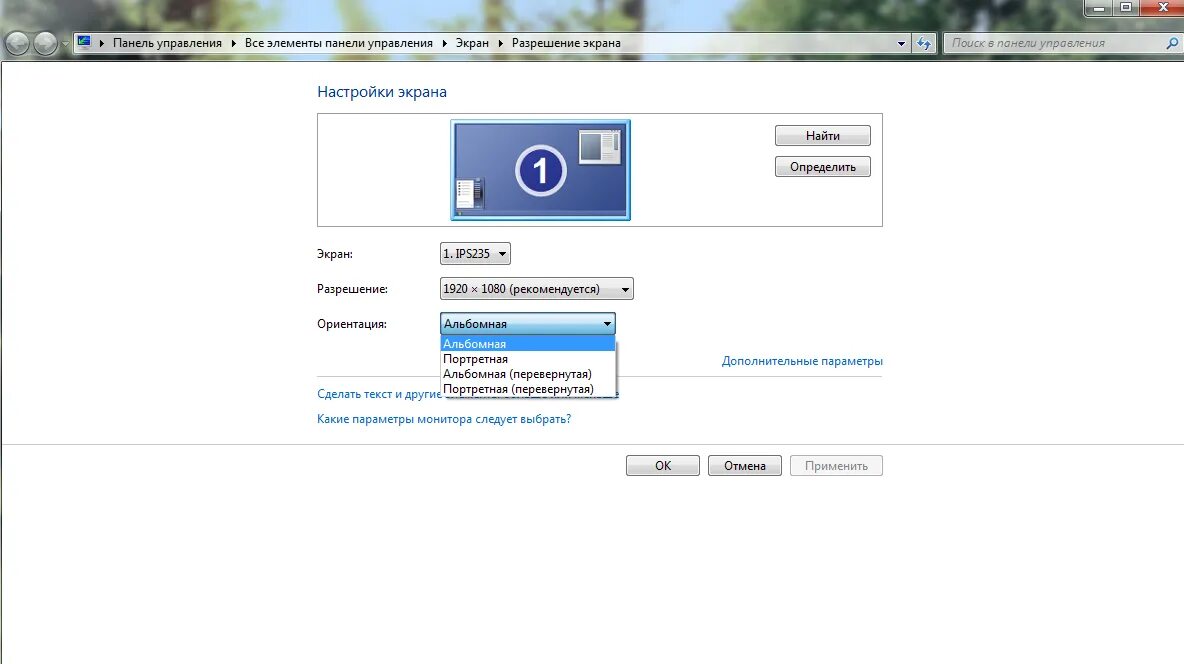Image resolution: width=1184 pixels, height=664 pixels.
Task: Collapse the Ориентация dropdown
Action: 528,323
